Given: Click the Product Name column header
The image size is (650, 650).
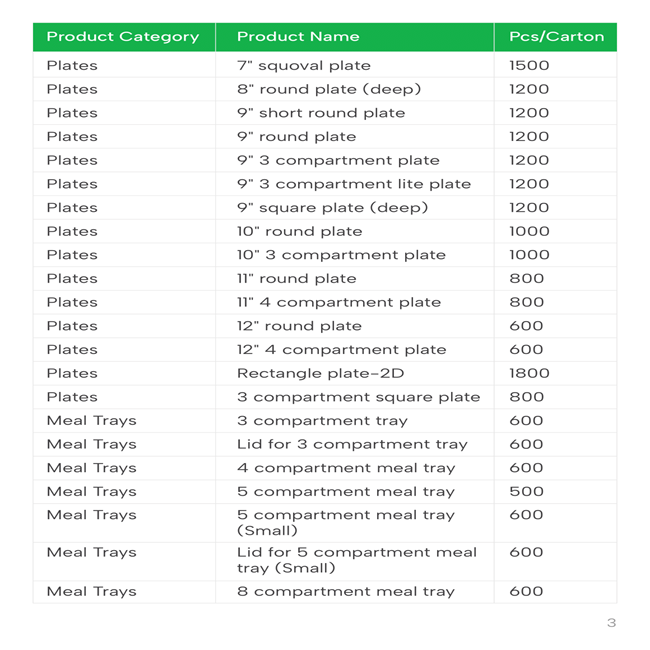Looking at the screenshot, I should pos(298,37).
